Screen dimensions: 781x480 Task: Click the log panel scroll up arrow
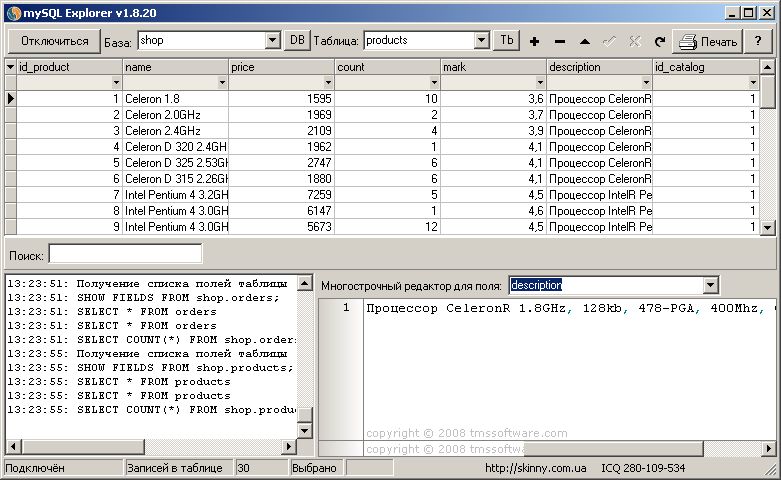[x=304, y=283]
